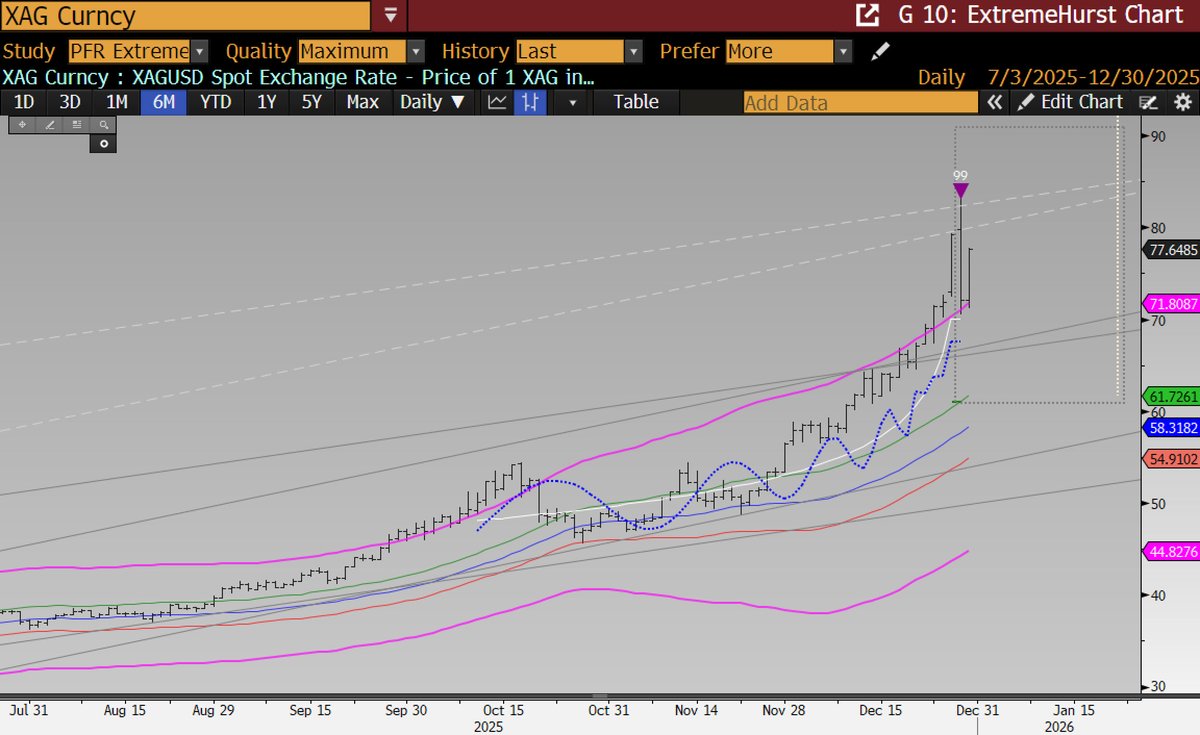Open the Table view
This screenshot has height=735, width=1200.
point(636,101)
